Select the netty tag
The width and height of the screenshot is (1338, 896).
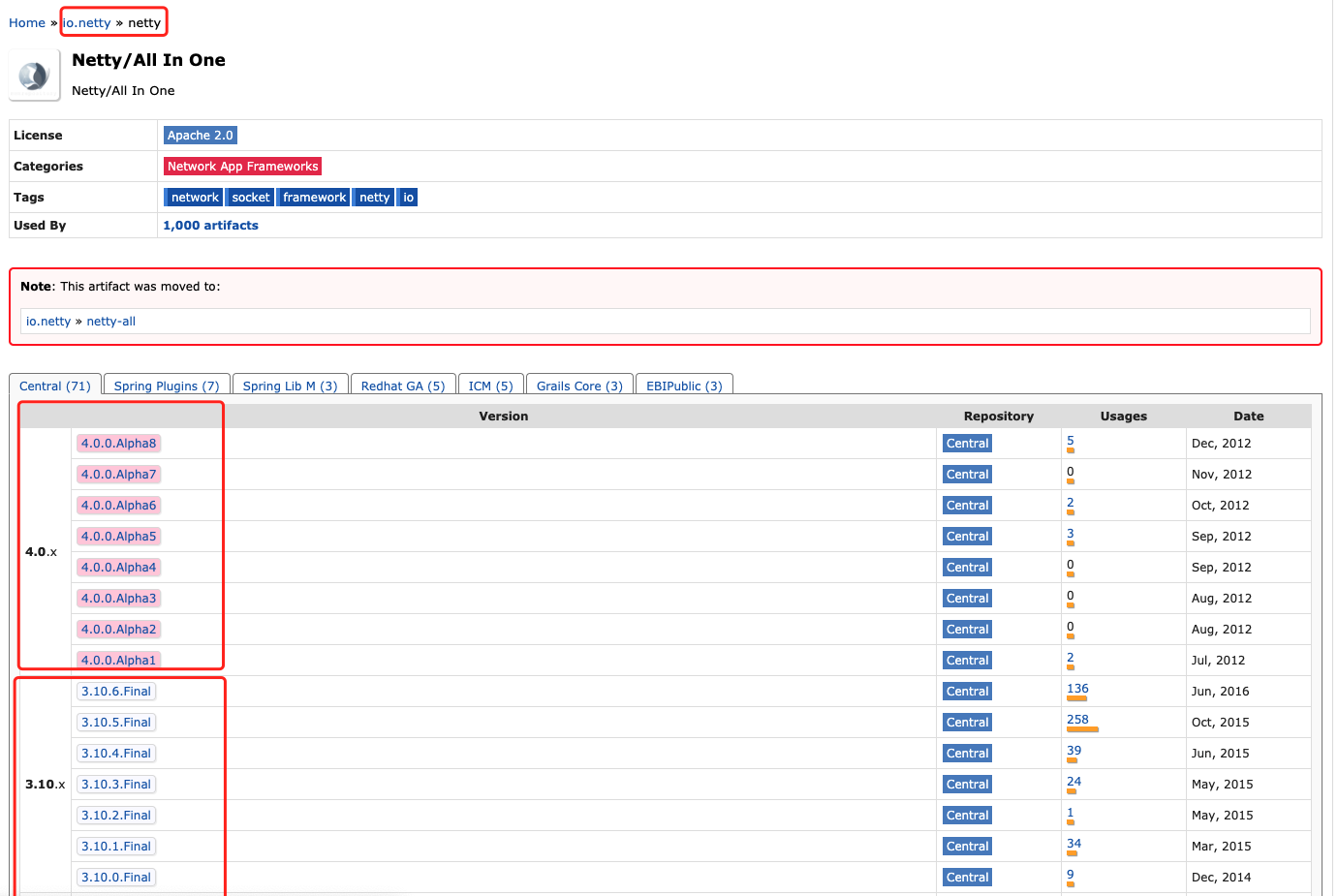374,198
